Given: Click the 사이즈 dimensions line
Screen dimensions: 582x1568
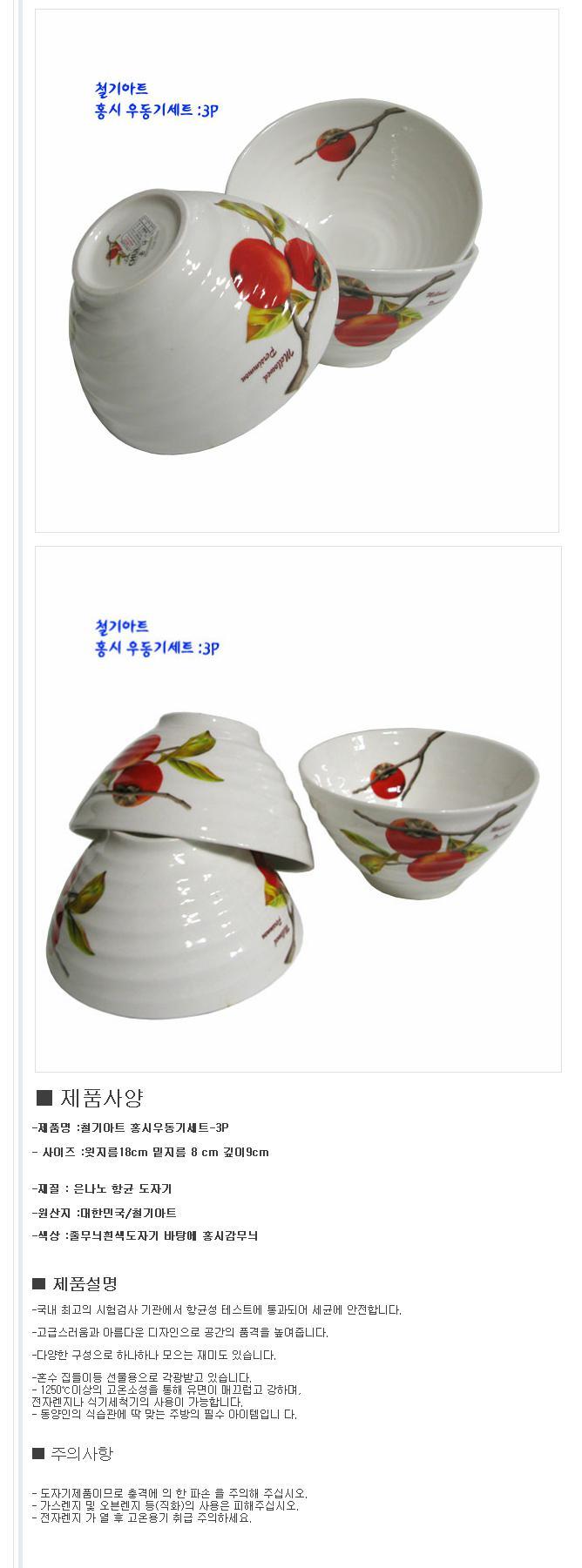Looking at the screenshot, I should coord(150,1152).
